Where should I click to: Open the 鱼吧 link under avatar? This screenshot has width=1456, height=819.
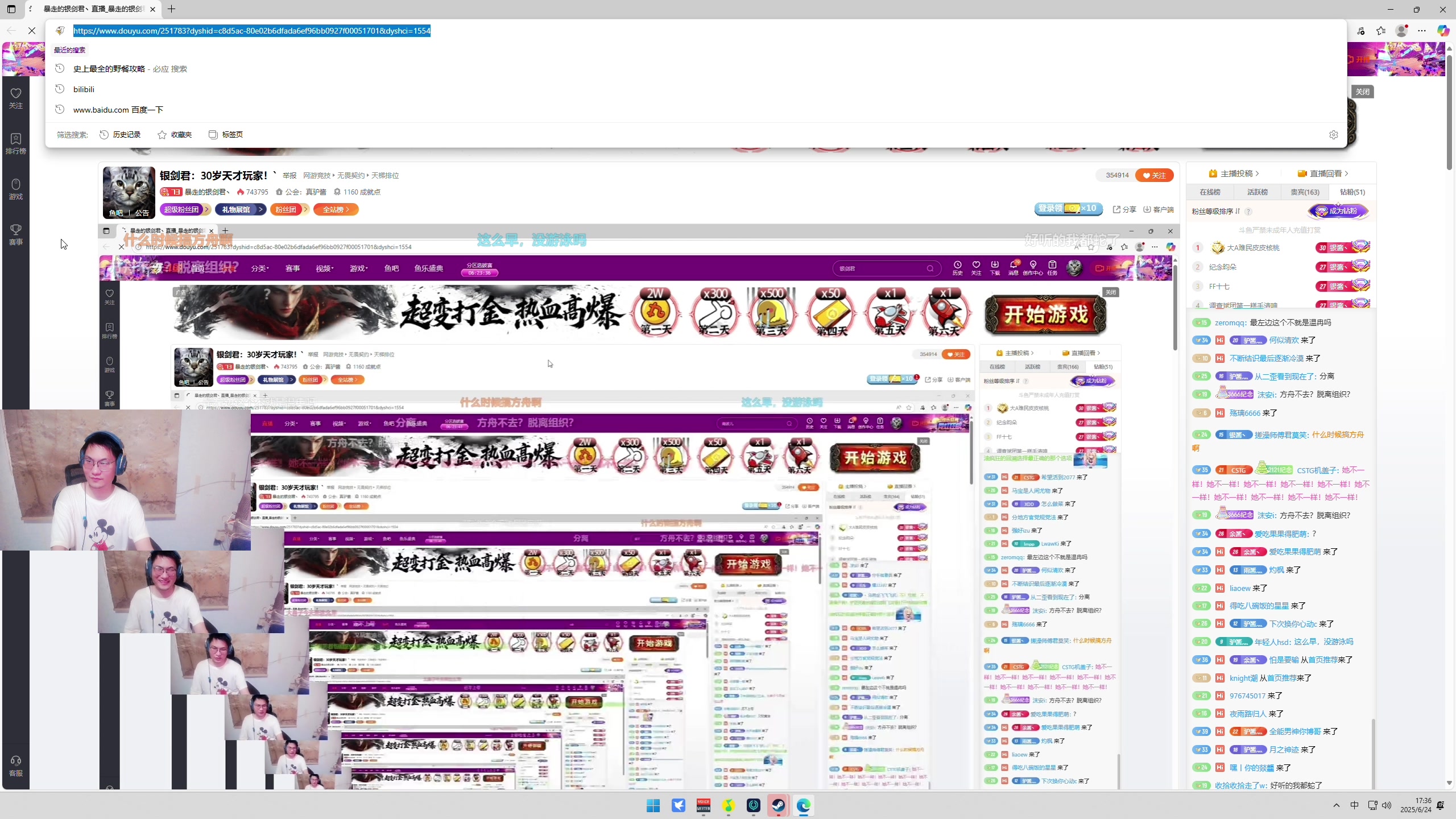click(x=116, y=213)
